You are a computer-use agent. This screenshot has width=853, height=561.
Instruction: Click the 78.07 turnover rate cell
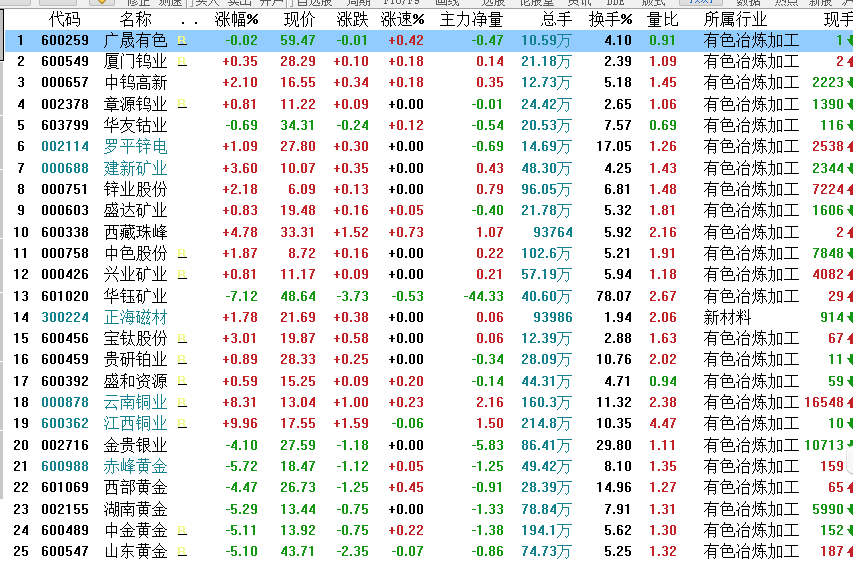click(x=614, y=297)
